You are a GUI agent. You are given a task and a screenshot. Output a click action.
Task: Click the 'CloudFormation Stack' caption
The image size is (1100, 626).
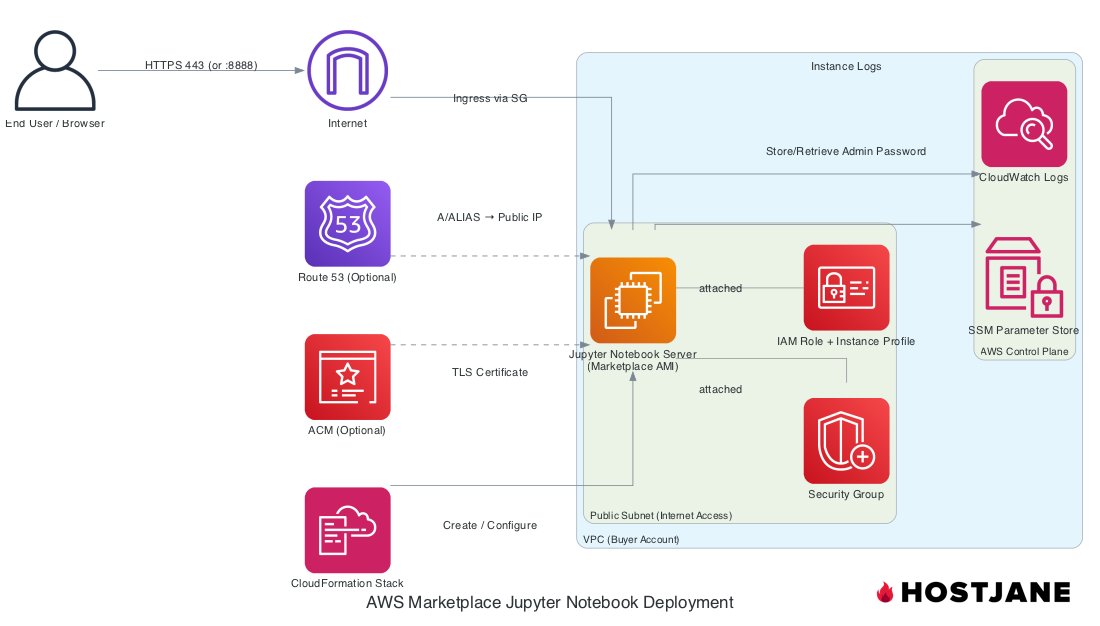(x=347, y=584)
